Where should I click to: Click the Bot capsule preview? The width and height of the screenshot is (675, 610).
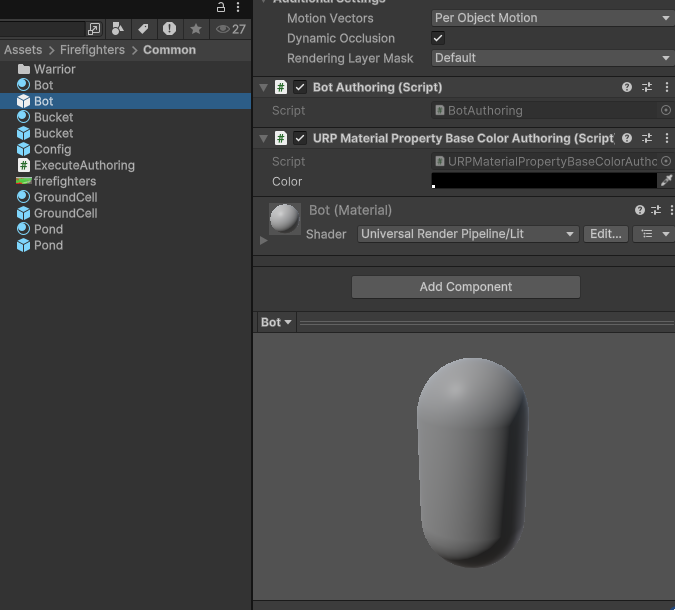[472, 462]
